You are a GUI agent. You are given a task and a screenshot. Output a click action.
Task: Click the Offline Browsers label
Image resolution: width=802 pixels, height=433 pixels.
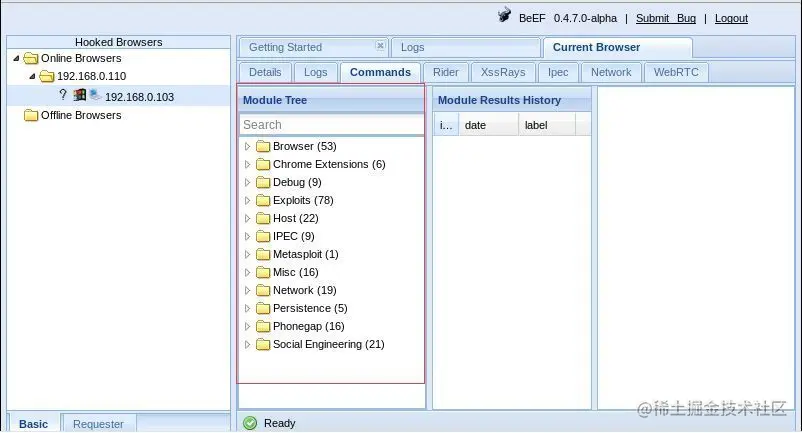pyautogui.click(x=81, y=116)
